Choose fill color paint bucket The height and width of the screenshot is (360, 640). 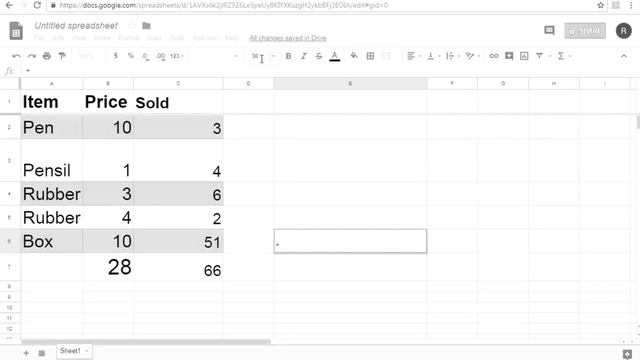click(x=354, y=56)
